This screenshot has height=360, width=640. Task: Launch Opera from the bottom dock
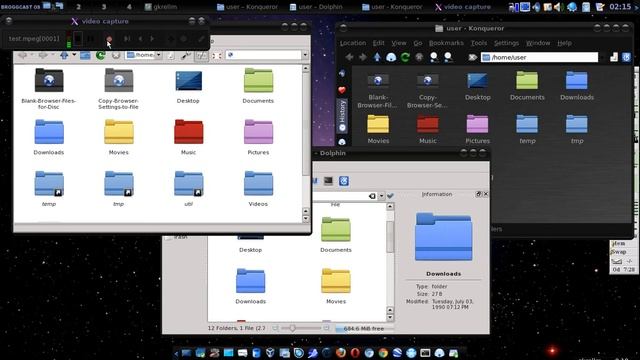pos(355,353)
